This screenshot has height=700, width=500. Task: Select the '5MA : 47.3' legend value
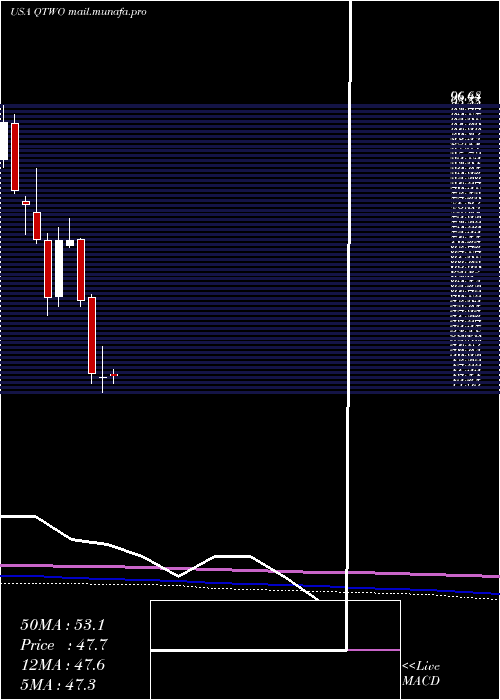(x=58, y=684)
